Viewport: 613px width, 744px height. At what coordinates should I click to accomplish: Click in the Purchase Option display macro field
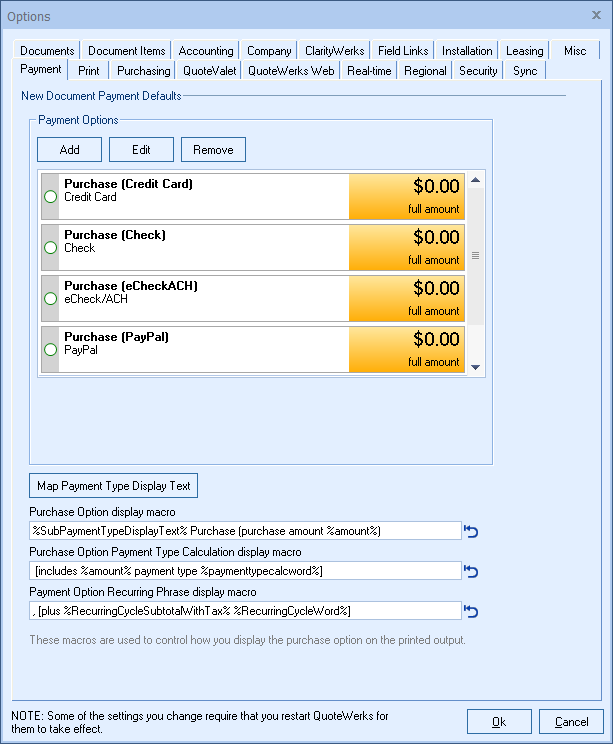tap(246, 531)
